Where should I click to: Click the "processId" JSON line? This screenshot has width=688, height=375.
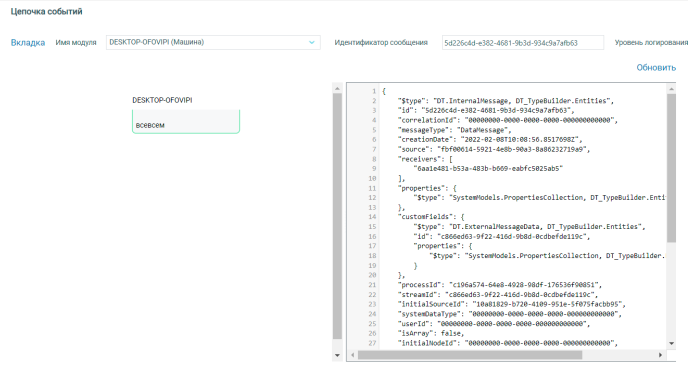[x=499, y=285]
